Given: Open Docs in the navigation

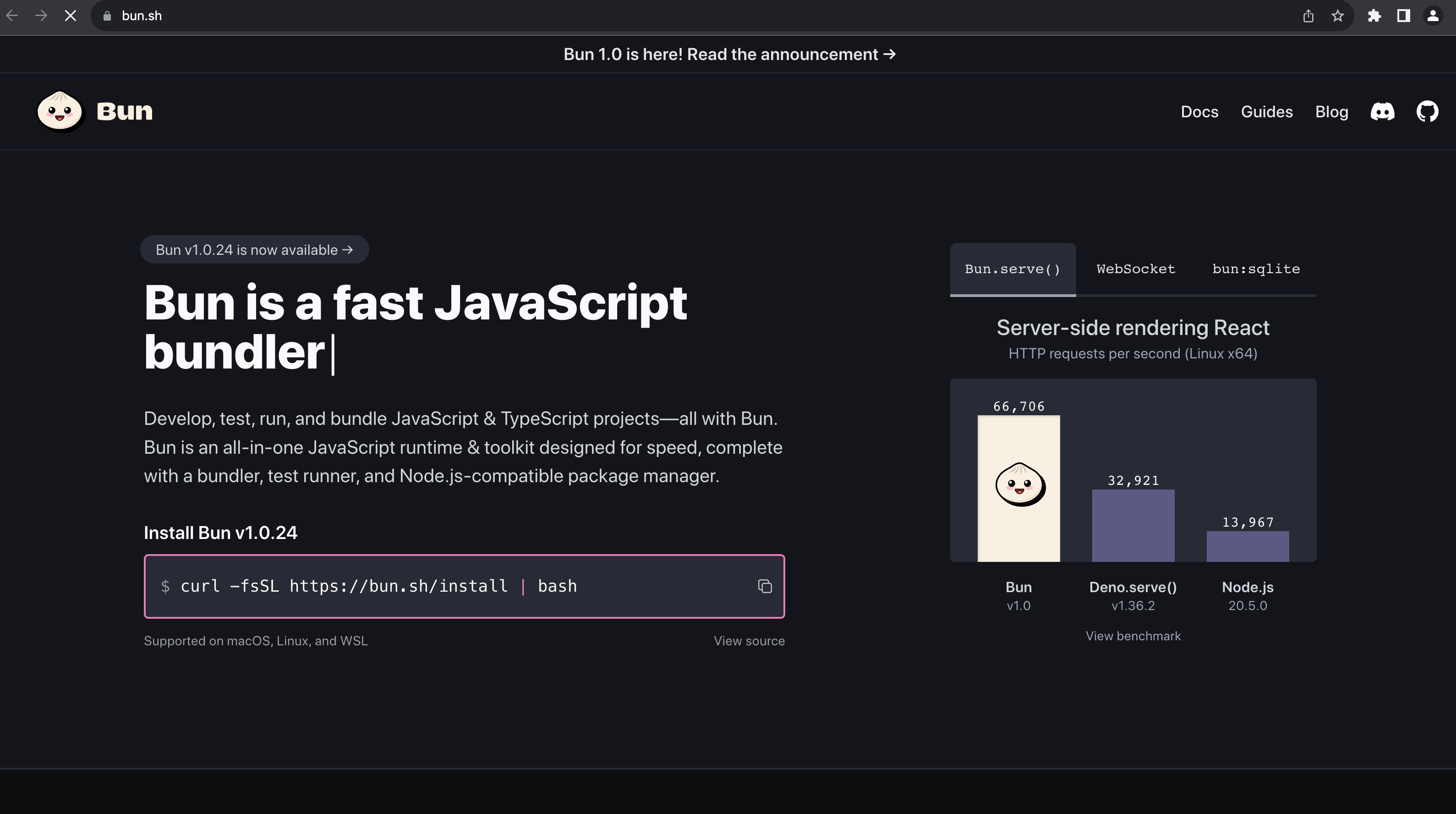Looking at the screenshot, I should (1199, 112).
